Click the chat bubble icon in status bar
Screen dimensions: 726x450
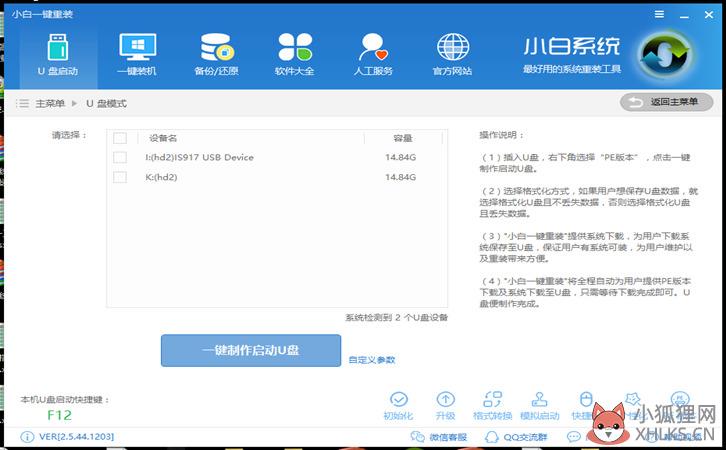pyautogui.click(x=574, y=437)
